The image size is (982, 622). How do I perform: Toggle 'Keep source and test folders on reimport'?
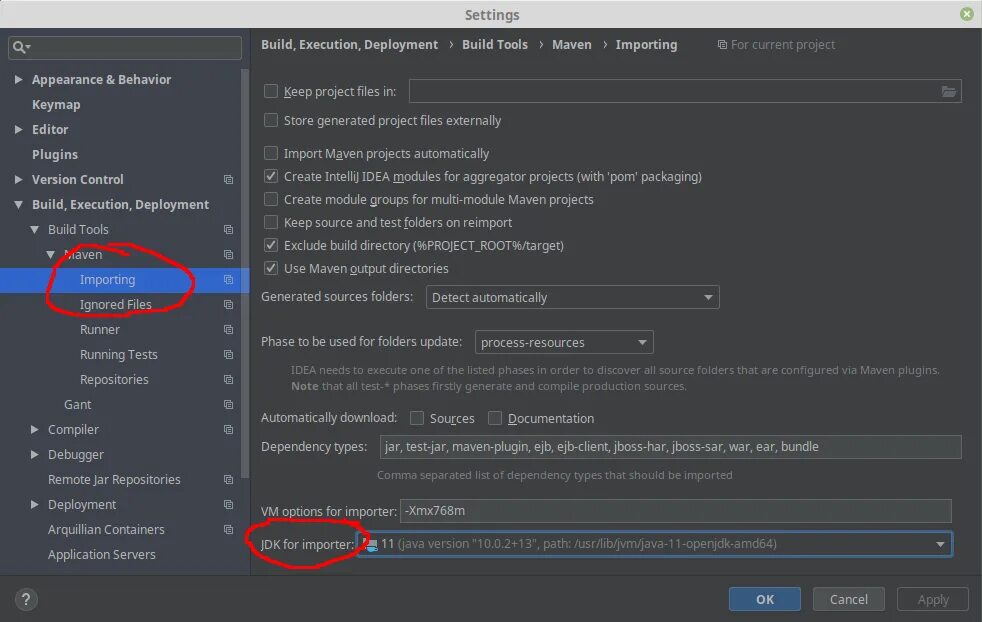[271, 222]
